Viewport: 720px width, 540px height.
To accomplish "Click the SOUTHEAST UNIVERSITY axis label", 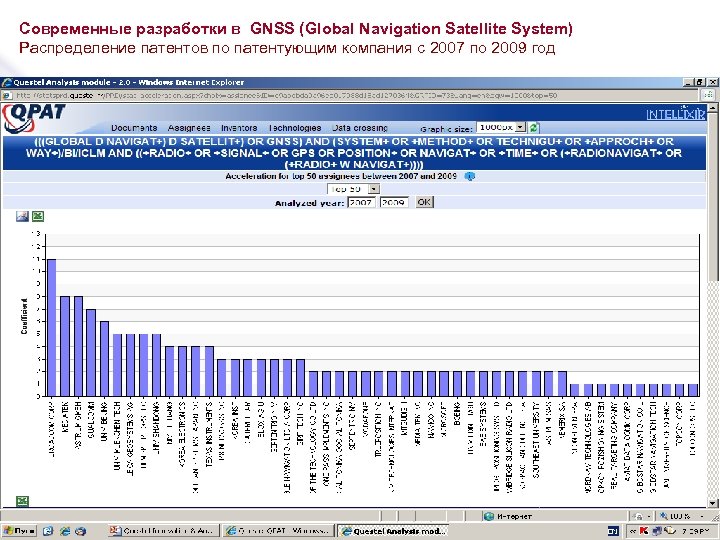I will point(535,440).
